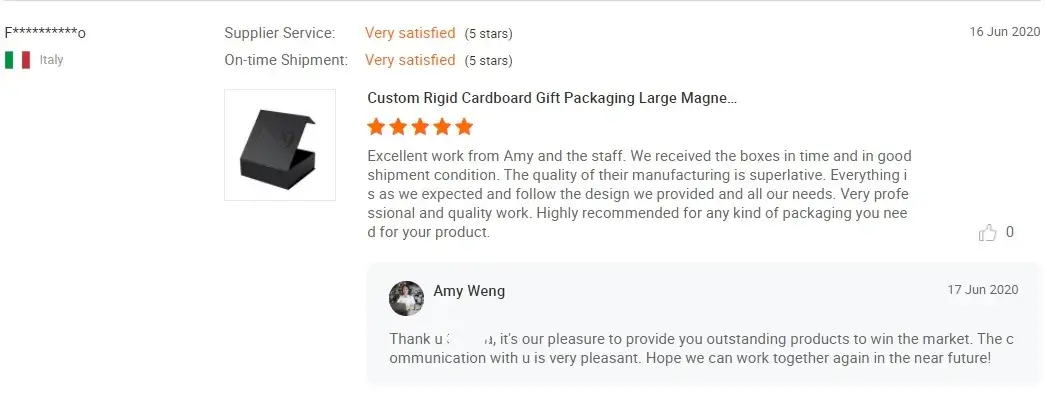Click the On-time Shipment label
Screen dimensions: 1047x416
pyautogui.click(x=286, y=60)
